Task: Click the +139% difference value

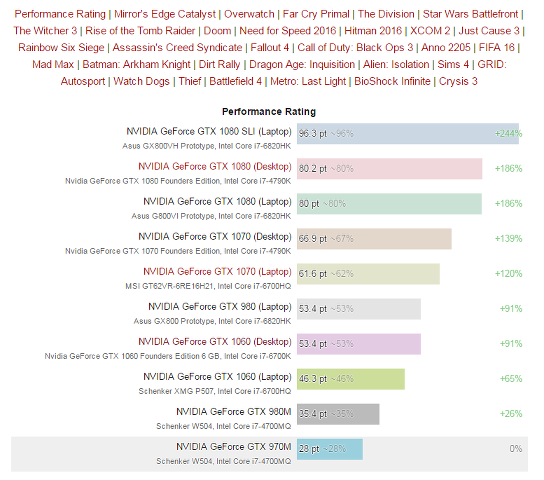Action: tap(508, 239)
